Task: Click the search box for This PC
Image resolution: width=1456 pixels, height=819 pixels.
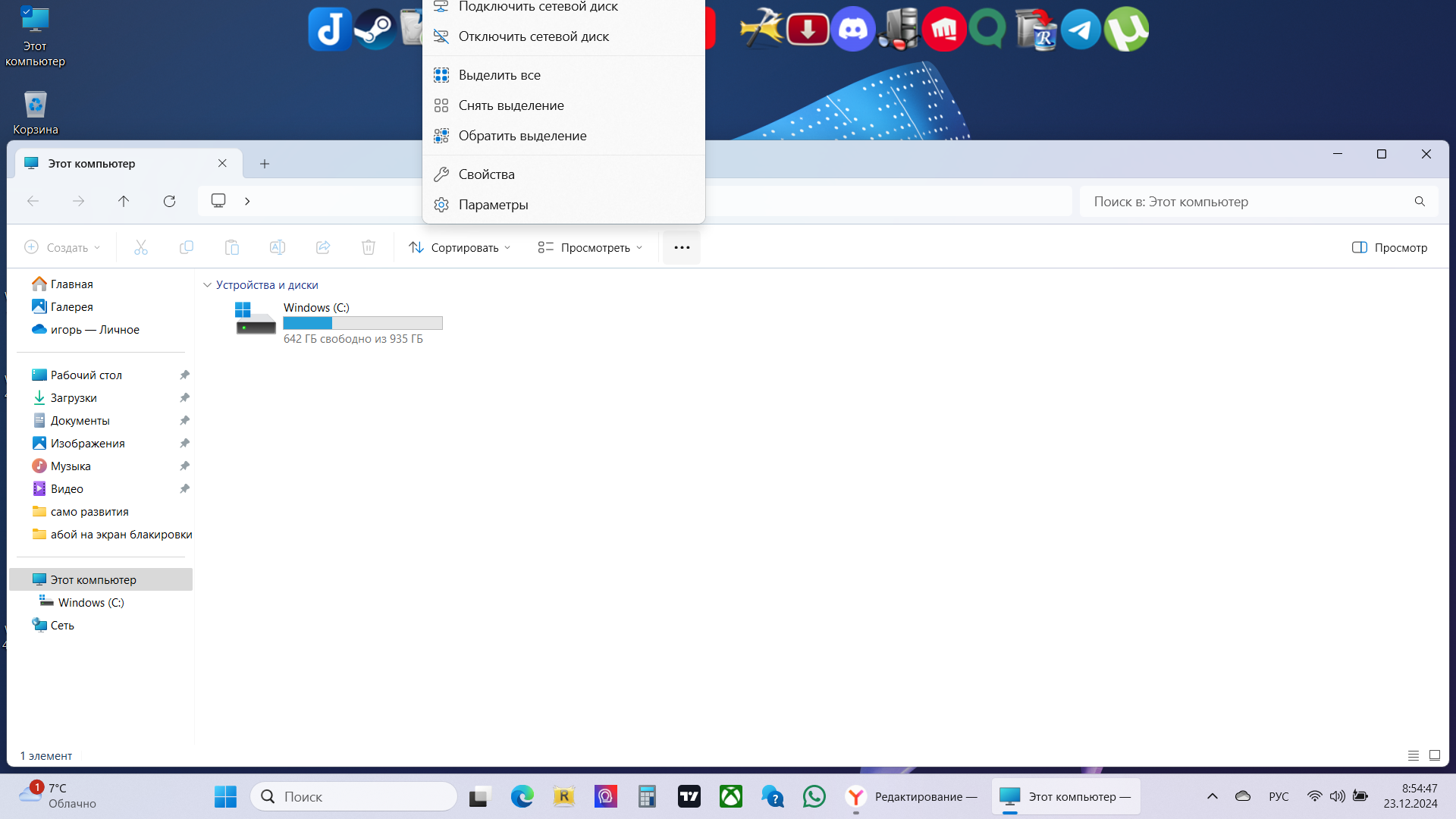Action: 1247,202
